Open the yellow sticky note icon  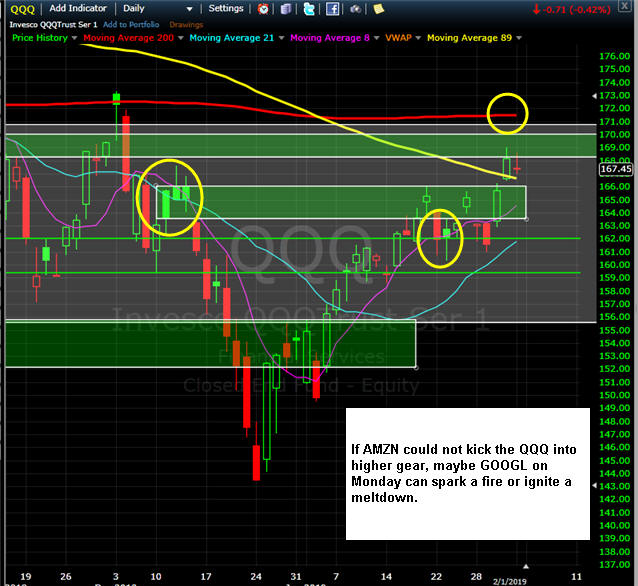tap(377, 9)
